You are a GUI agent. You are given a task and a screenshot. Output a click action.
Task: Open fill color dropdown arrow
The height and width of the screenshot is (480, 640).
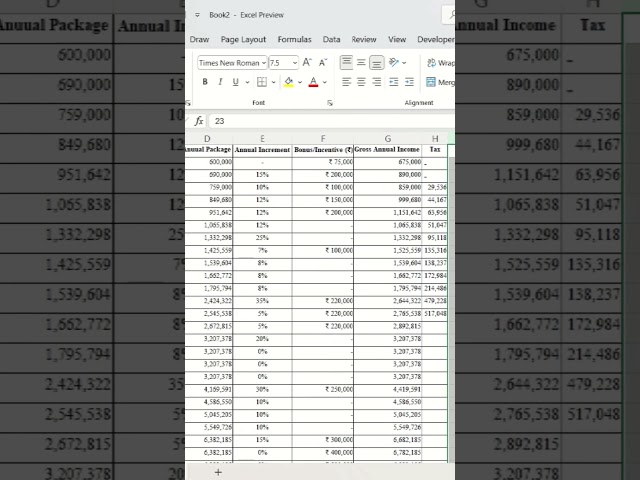point(300,82)
